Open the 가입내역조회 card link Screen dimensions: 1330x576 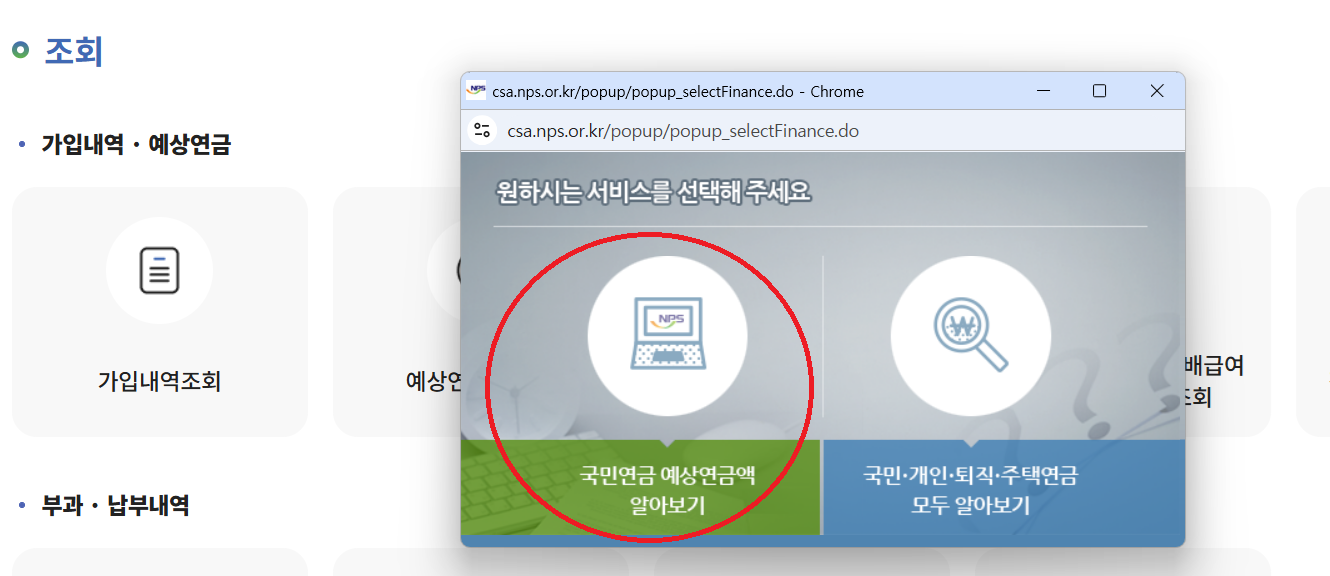click(x=160, y=311)
